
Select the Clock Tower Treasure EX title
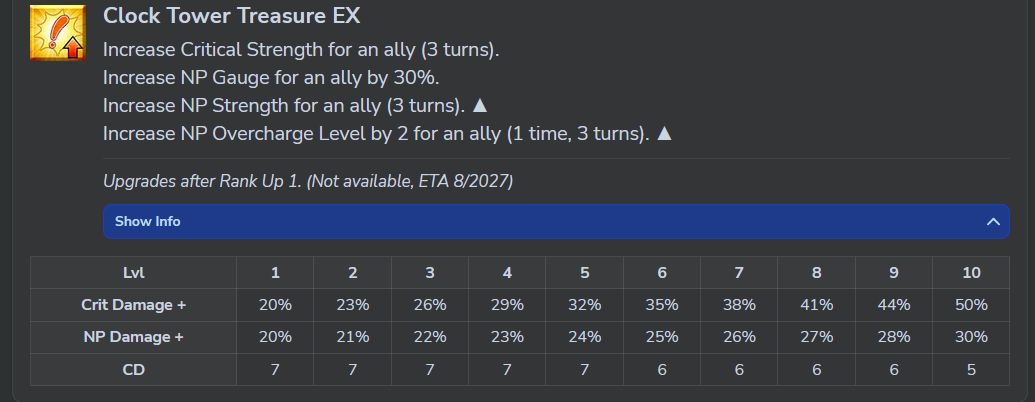tap(232, 16)
